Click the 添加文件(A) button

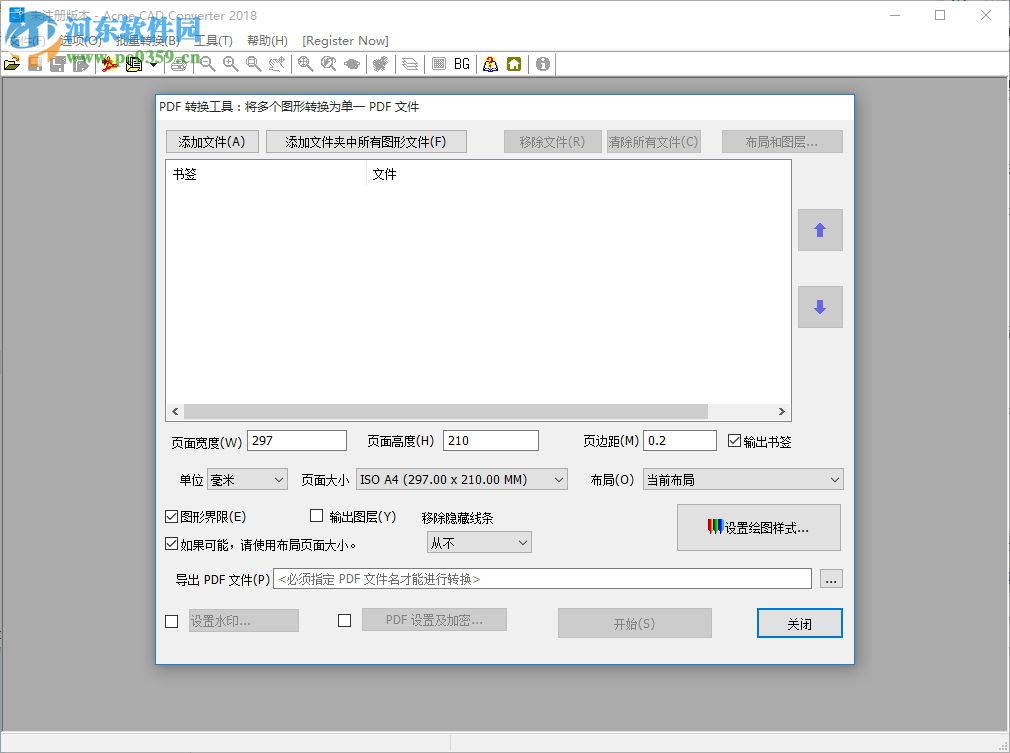click(211, 141)
